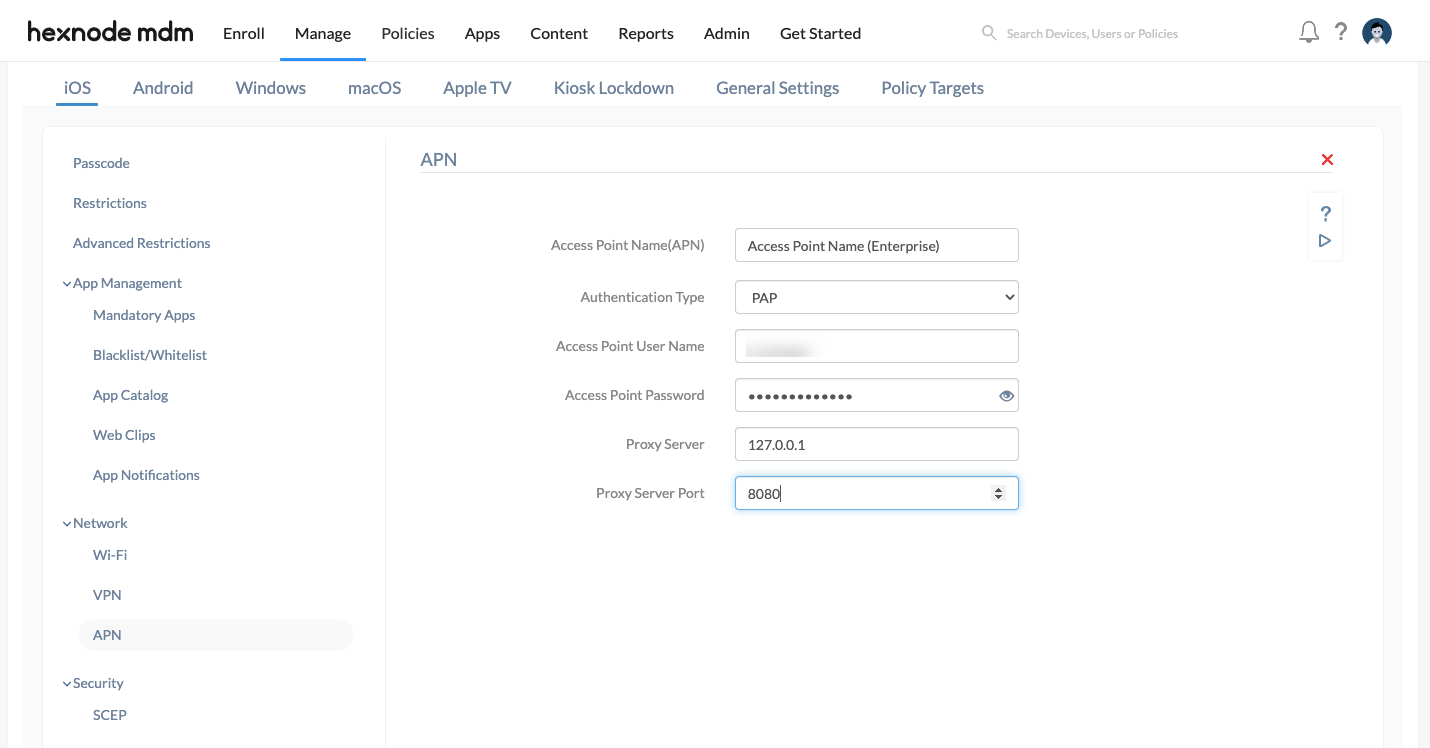Click the play walkthrough icon below the help icon
Image resolution: width=1430 pixels, height=748 pixels.
(1325, 240)
